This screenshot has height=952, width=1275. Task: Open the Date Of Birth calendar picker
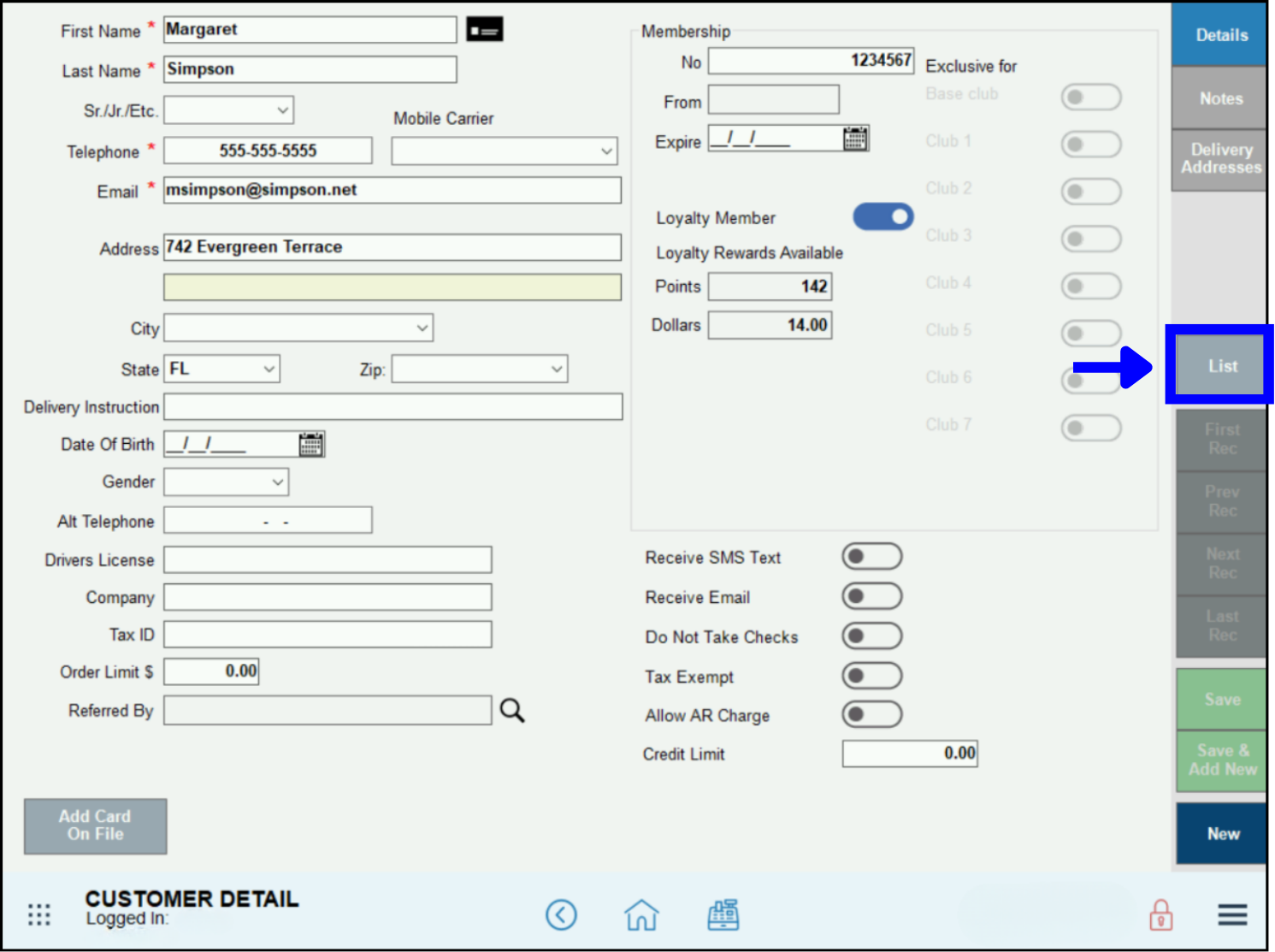pyautogui.click(x=311, y=444)
